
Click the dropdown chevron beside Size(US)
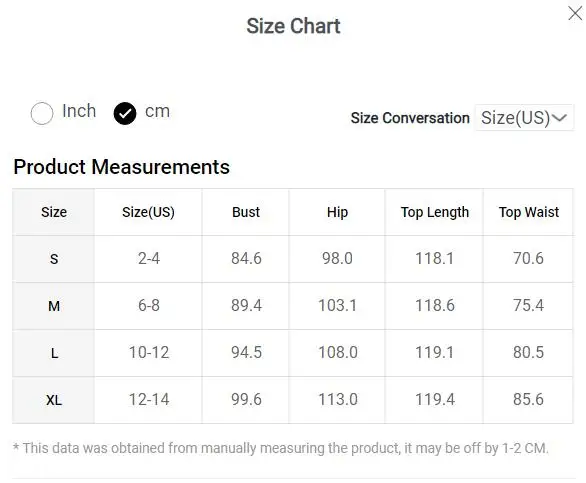click(559, 118)
